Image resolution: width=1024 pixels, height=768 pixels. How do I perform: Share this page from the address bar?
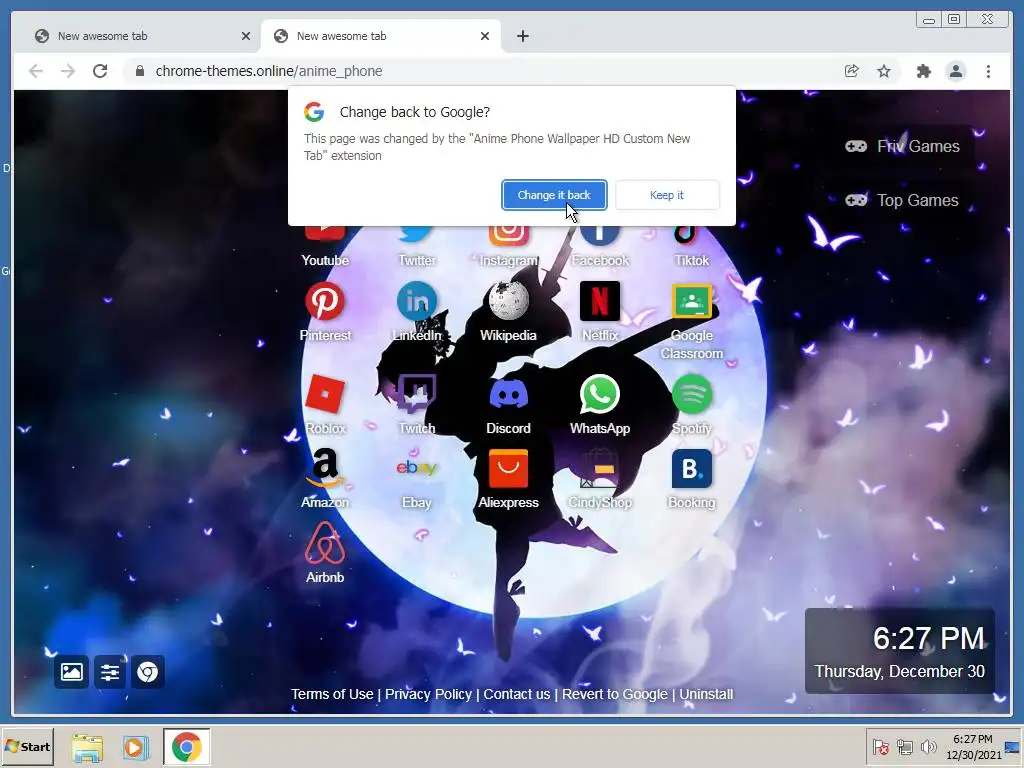pos(852,71)
